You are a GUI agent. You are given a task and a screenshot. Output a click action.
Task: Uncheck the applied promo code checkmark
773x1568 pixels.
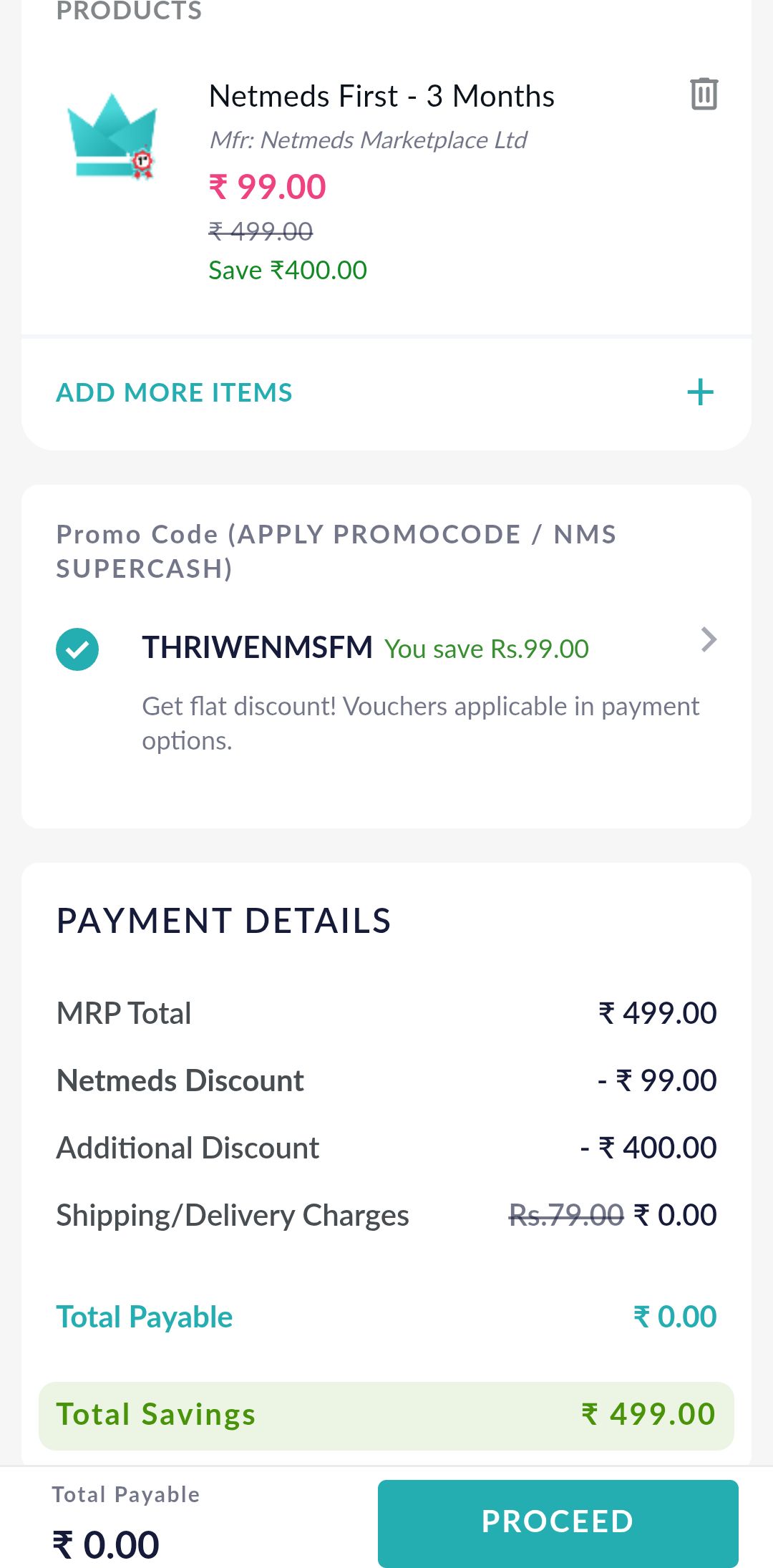77,649
